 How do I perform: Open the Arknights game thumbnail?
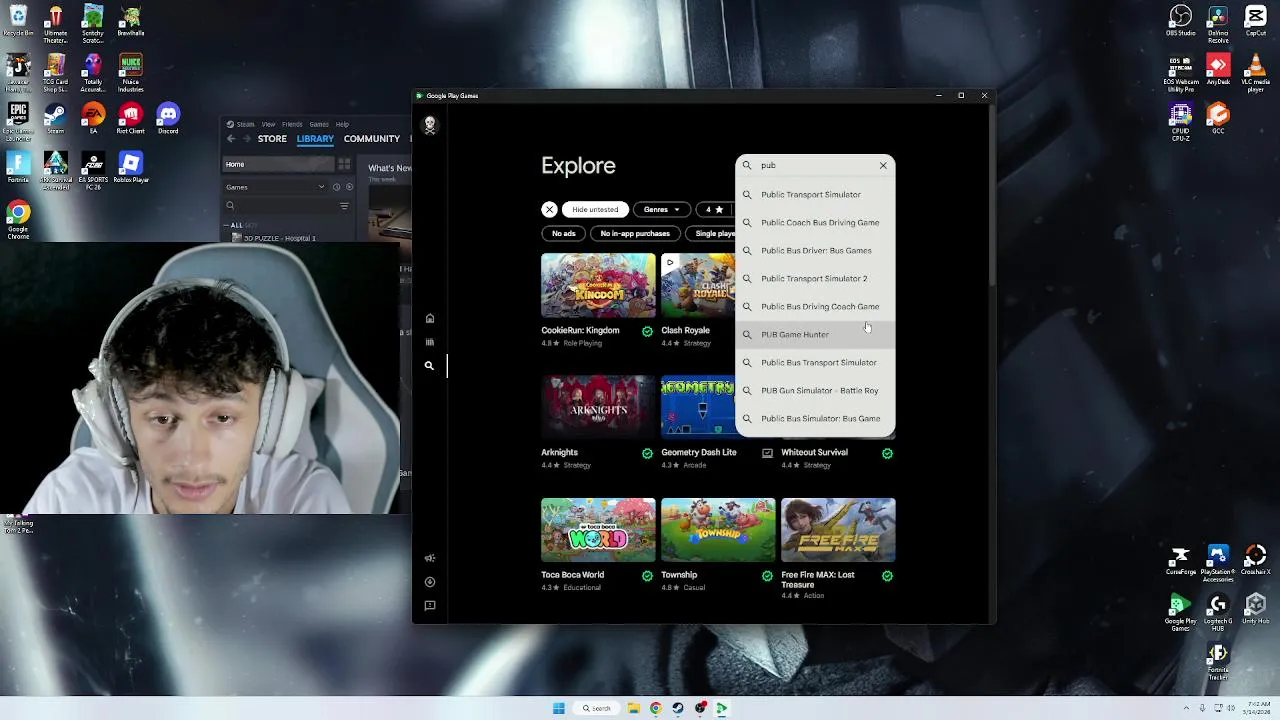click(598, 408)
